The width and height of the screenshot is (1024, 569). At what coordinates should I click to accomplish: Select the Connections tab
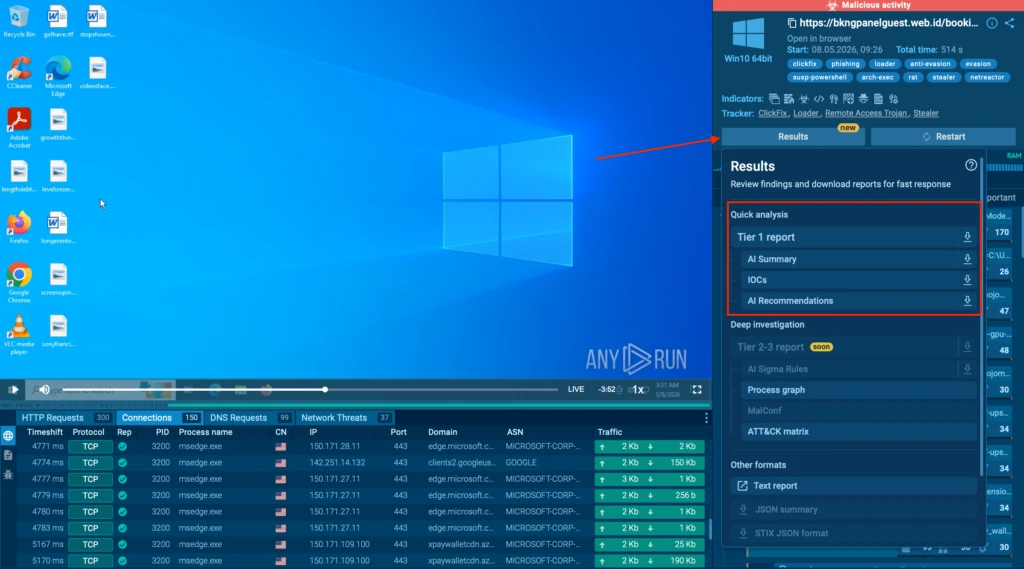[x=161, y=418]
